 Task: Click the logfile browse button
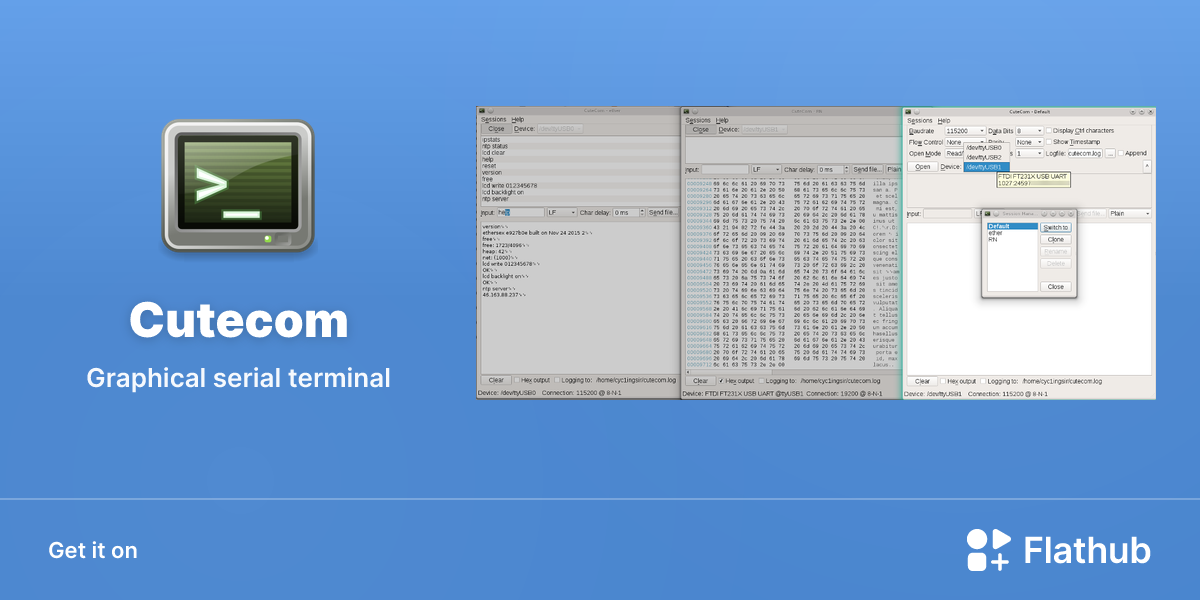[1110, 153]
